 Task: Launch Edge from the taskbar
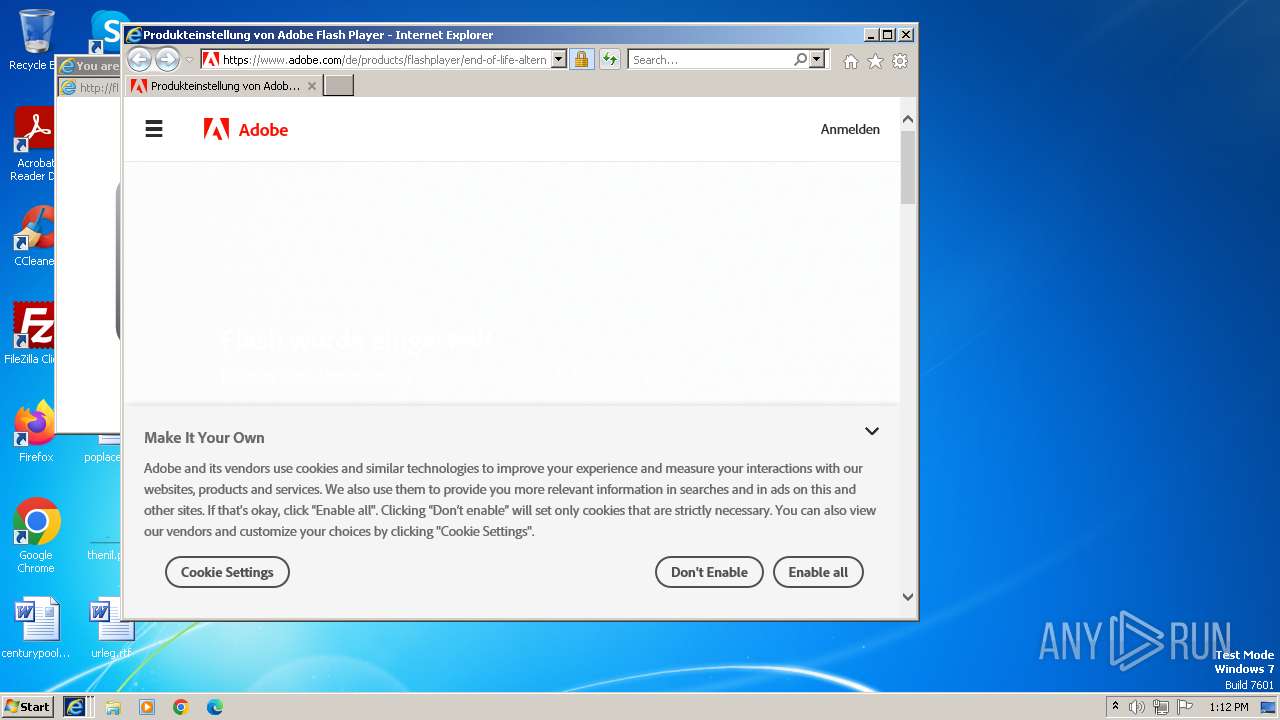click(215, 707)
